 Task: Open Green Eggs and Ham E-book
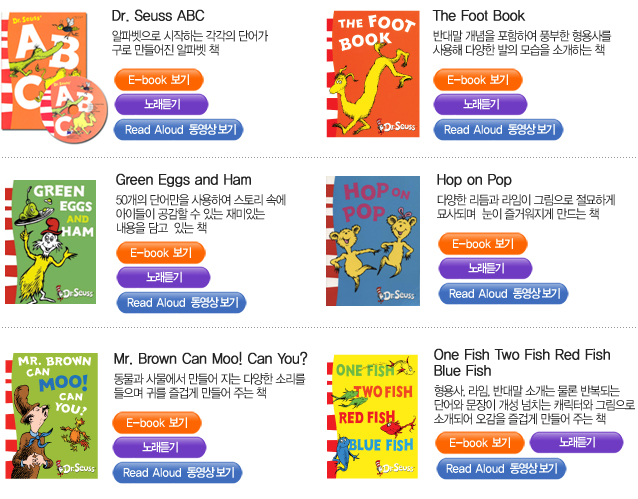pyautogui.click(x=161, y=253)
